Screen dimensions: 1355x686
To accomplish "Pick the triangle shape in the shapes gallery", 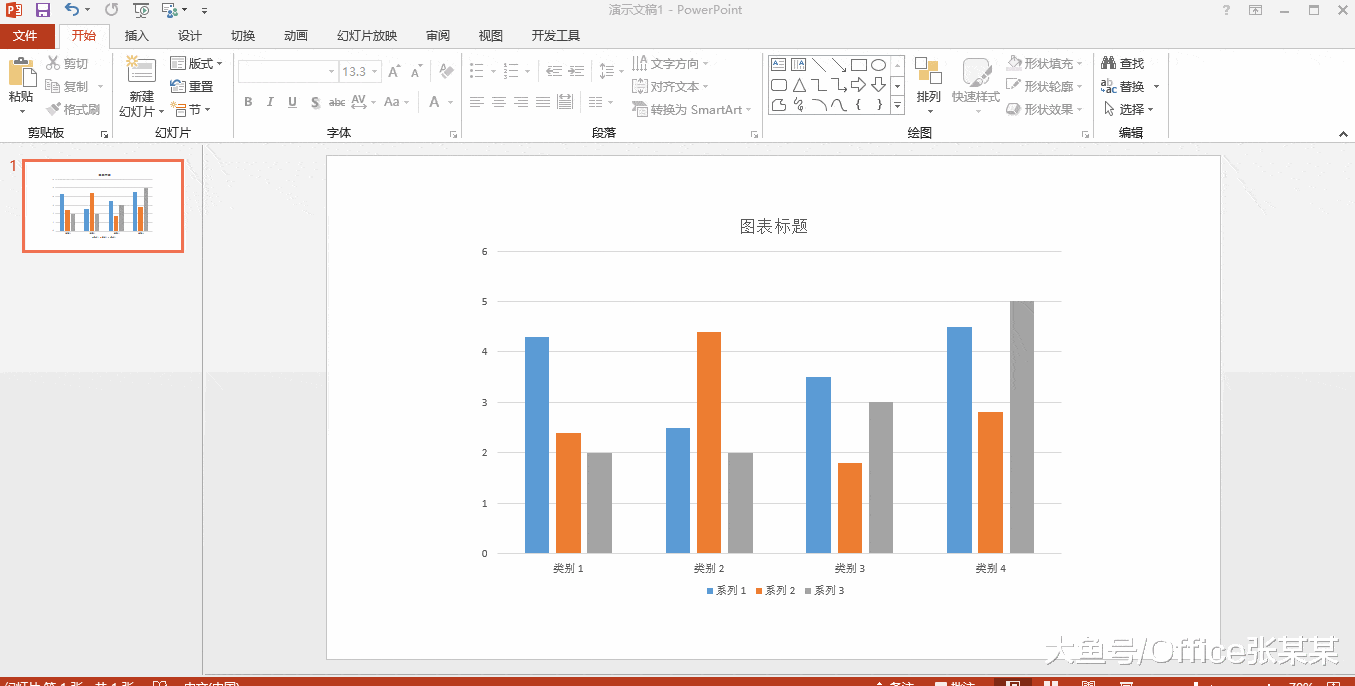I will click(x=799, y=85).
